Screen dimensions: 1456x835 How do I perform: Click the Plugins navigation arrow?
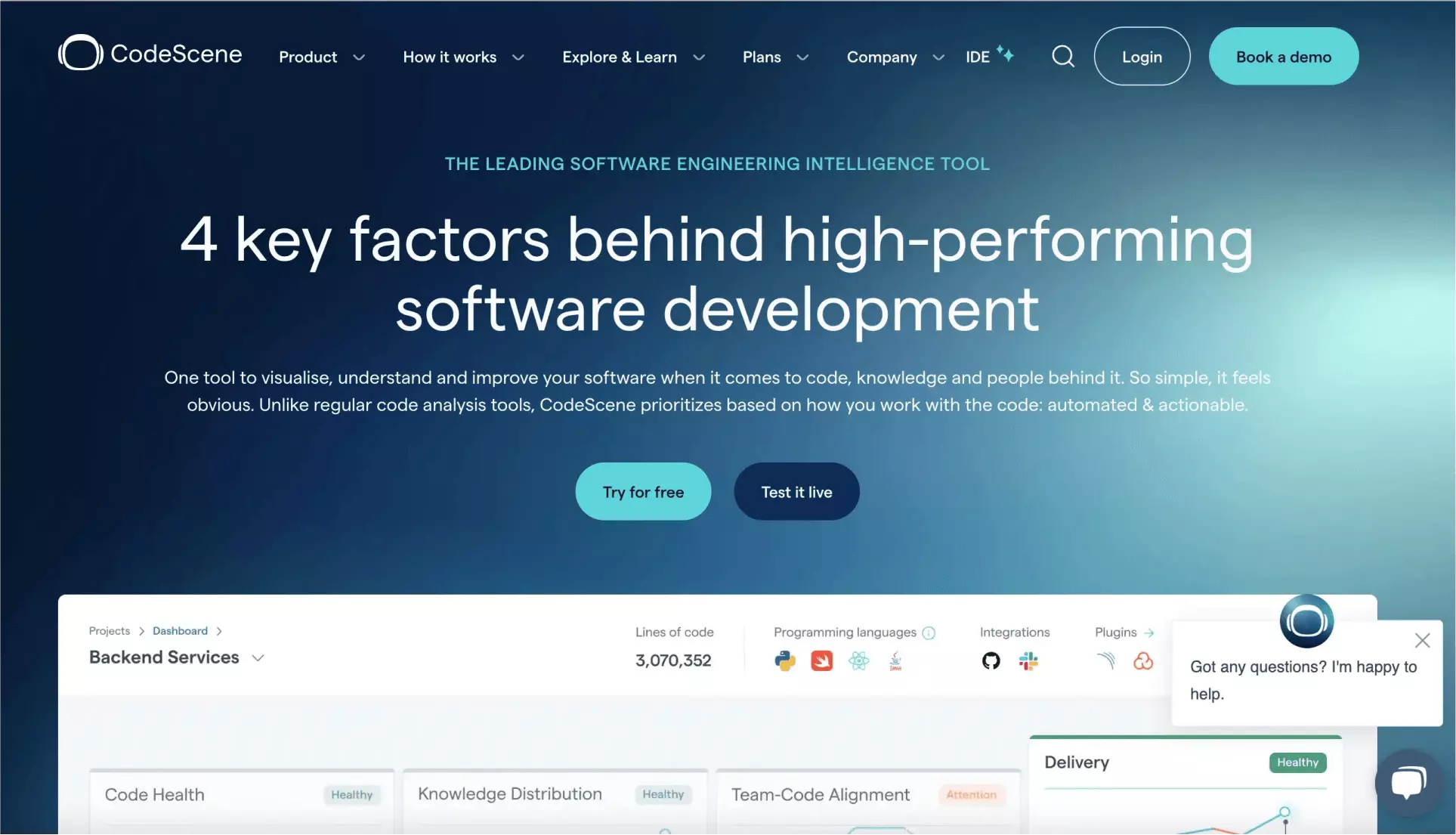[x=1148, y=632]
